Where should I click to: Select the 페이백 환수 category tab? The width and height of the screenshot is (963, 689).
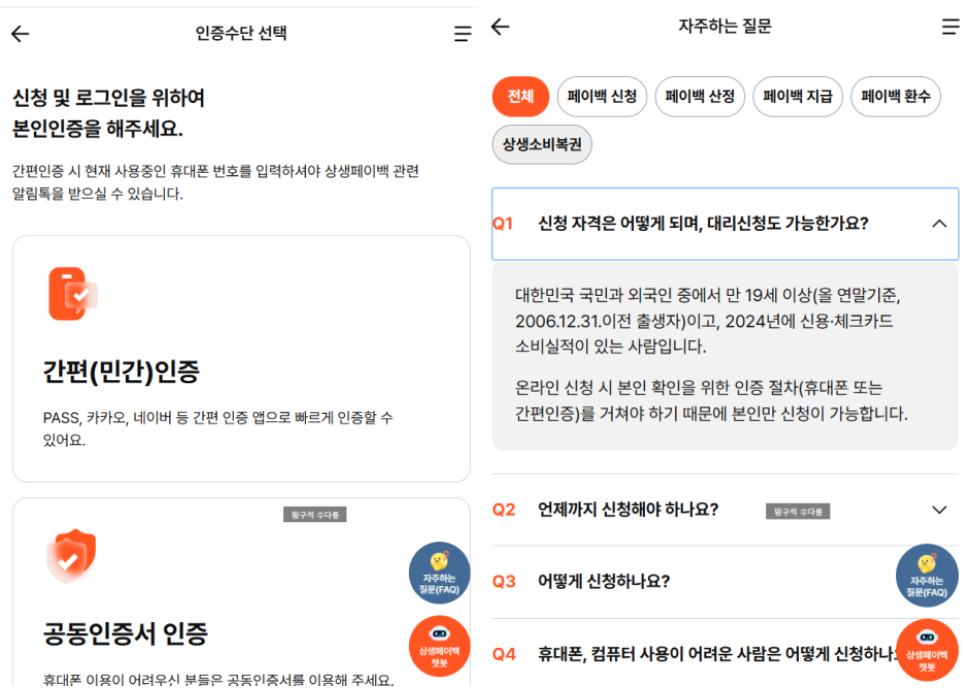[895, 96]
